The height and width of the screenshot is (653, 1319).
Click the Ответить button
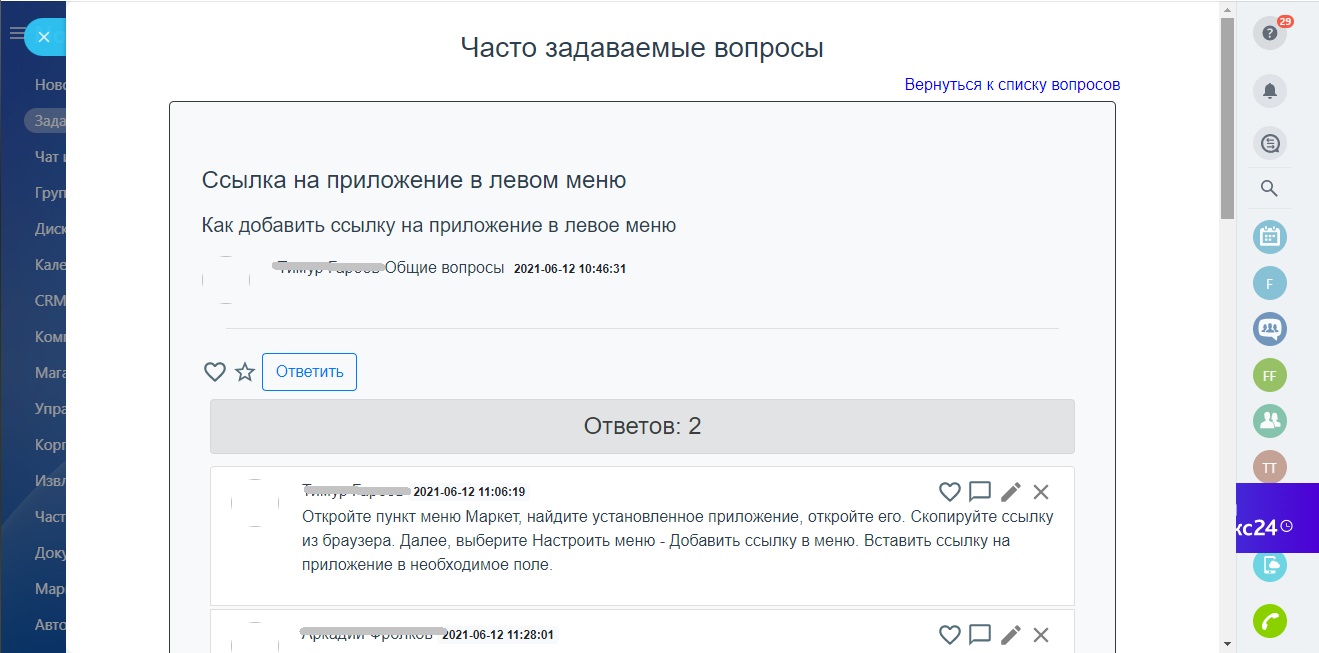point(309,372)
